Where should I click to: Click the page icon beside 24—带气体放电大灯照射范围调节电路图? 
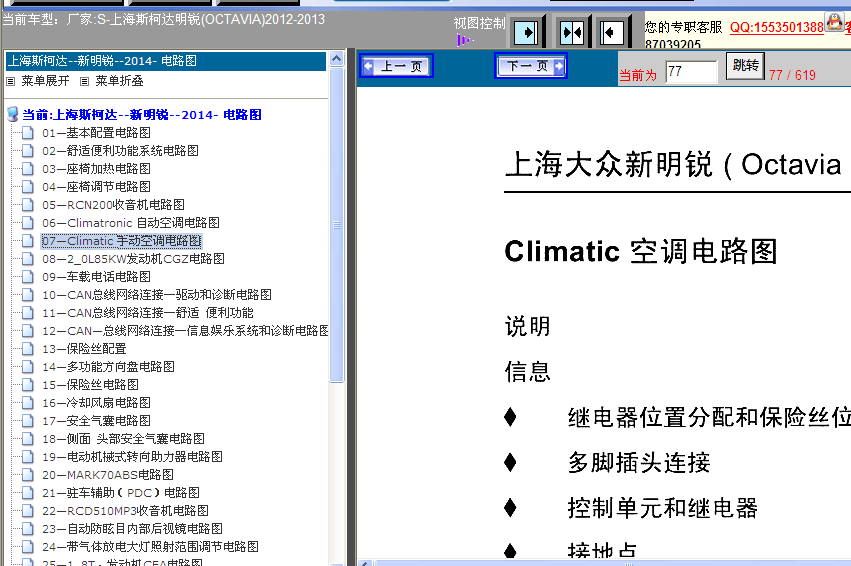coord(28,546)
